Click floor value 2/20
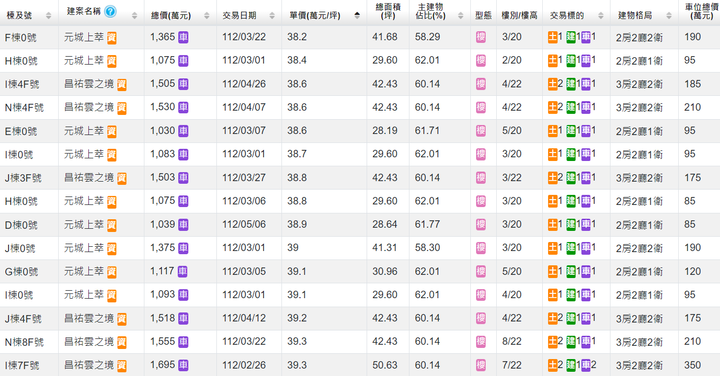 (x=512, y=61)
